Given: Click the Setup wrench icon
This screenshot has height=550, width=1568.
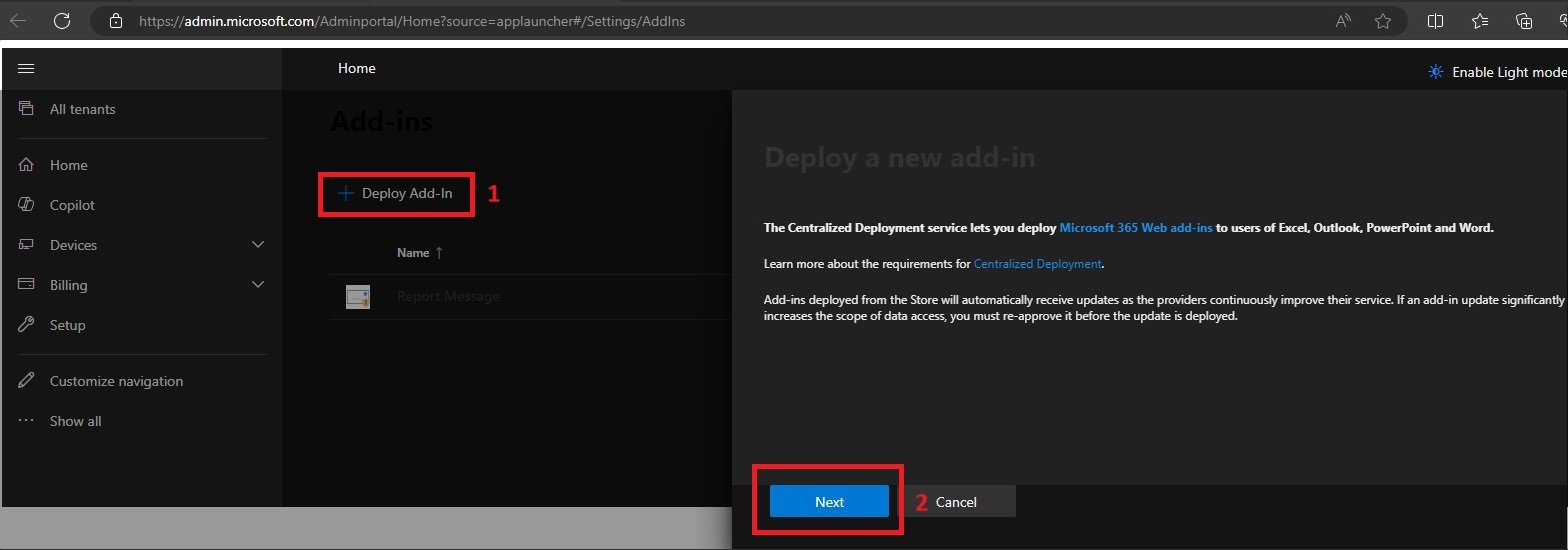Looking at the screenshot, I should (x=27, y=324).
